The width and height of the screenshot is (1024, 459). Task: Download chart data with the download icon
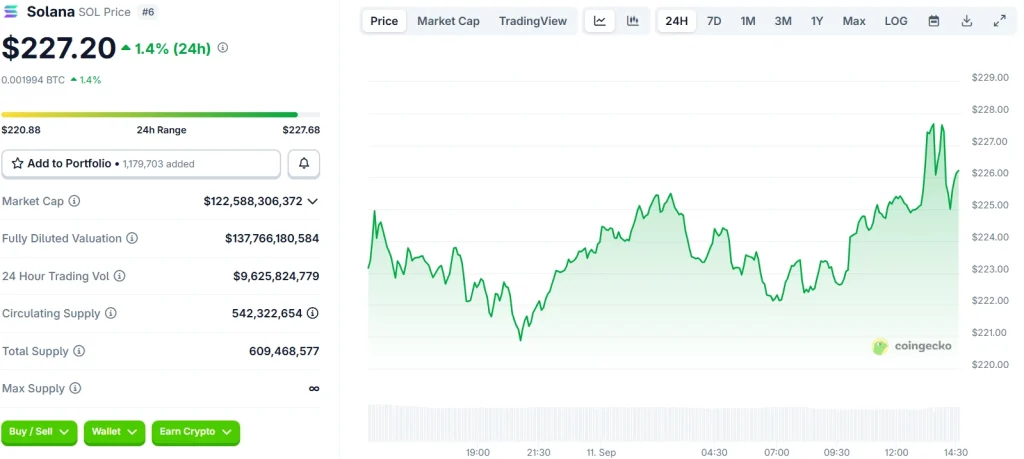point(967,21)
